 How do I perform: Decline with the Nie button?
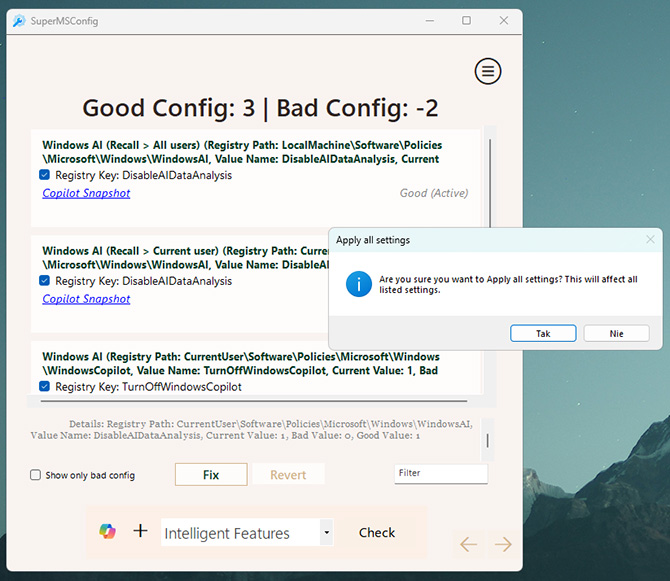616,333
